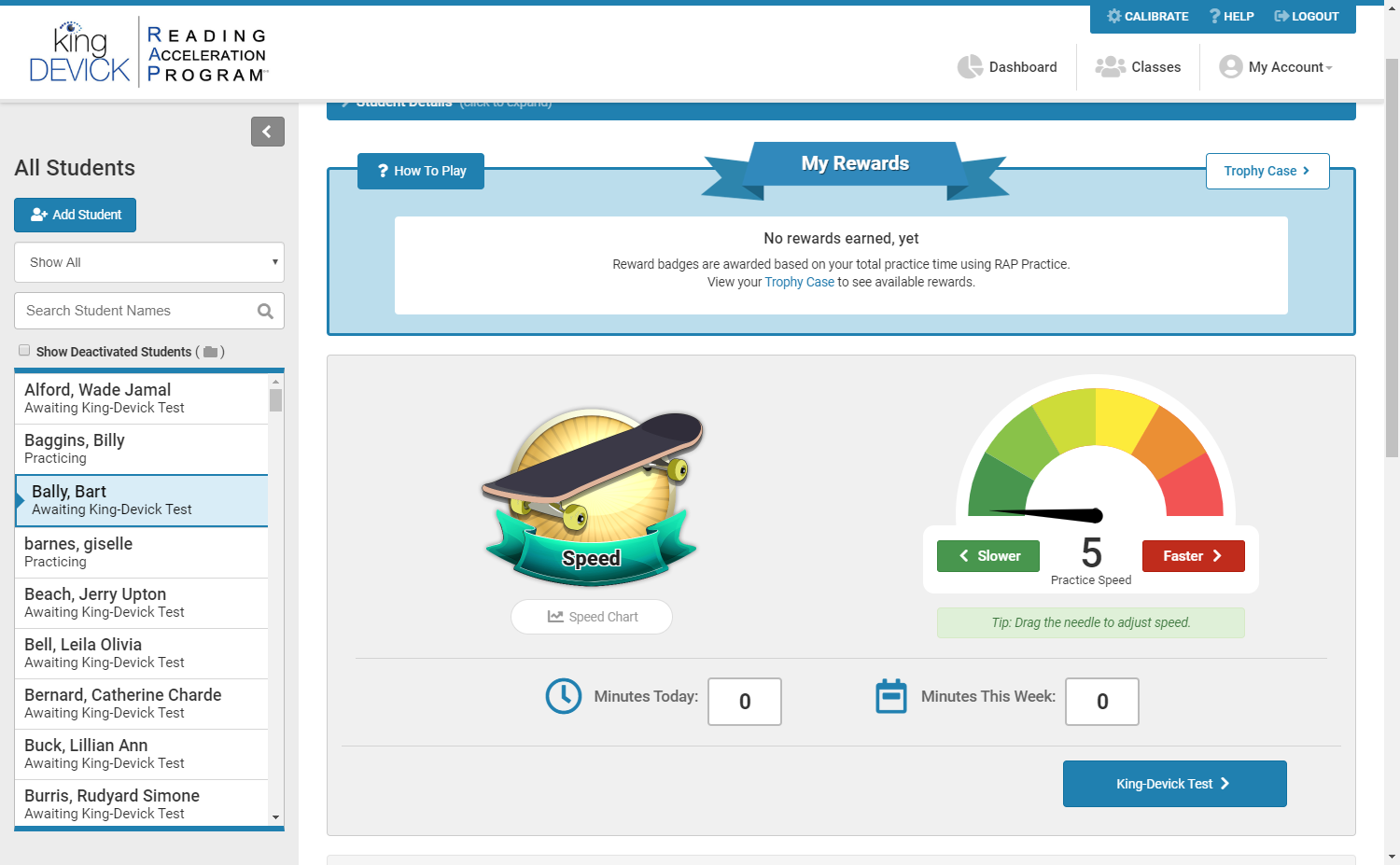Image resolution: width=1400 pixels, height=865 pixels.
Task: Expand the Student Details section
Action: click(403, 103)
